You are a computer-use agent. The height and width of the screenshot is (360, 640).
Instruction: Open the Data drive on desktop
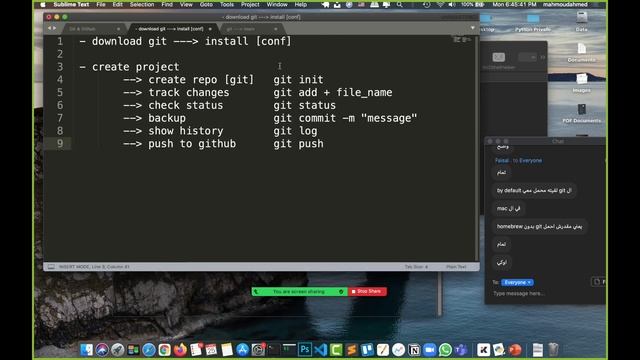pos(581,21)
